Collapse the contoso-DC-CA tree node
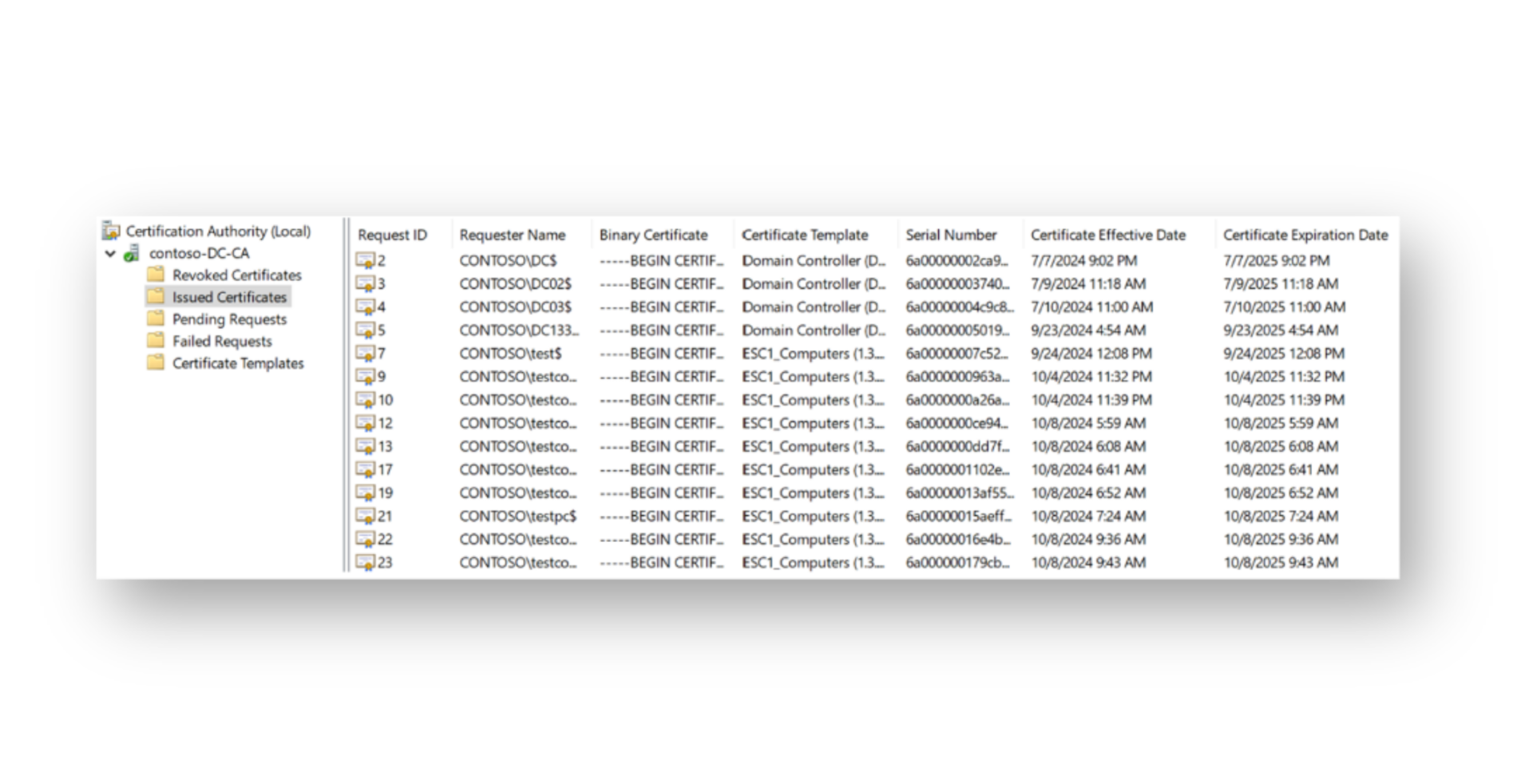 pyautogui.click(x=110, y=254)
